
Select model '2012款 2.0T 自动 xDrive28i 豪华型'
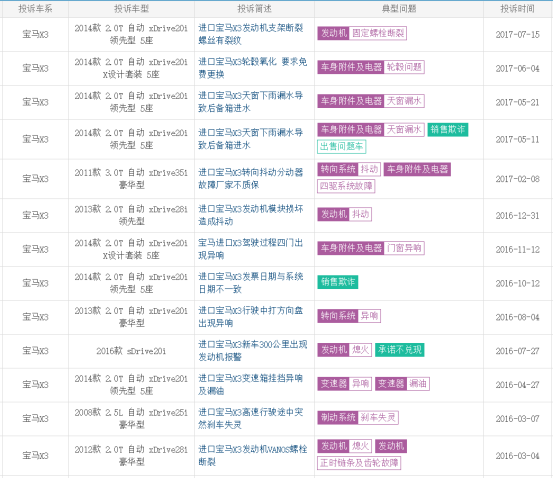[x=131, y=456]
